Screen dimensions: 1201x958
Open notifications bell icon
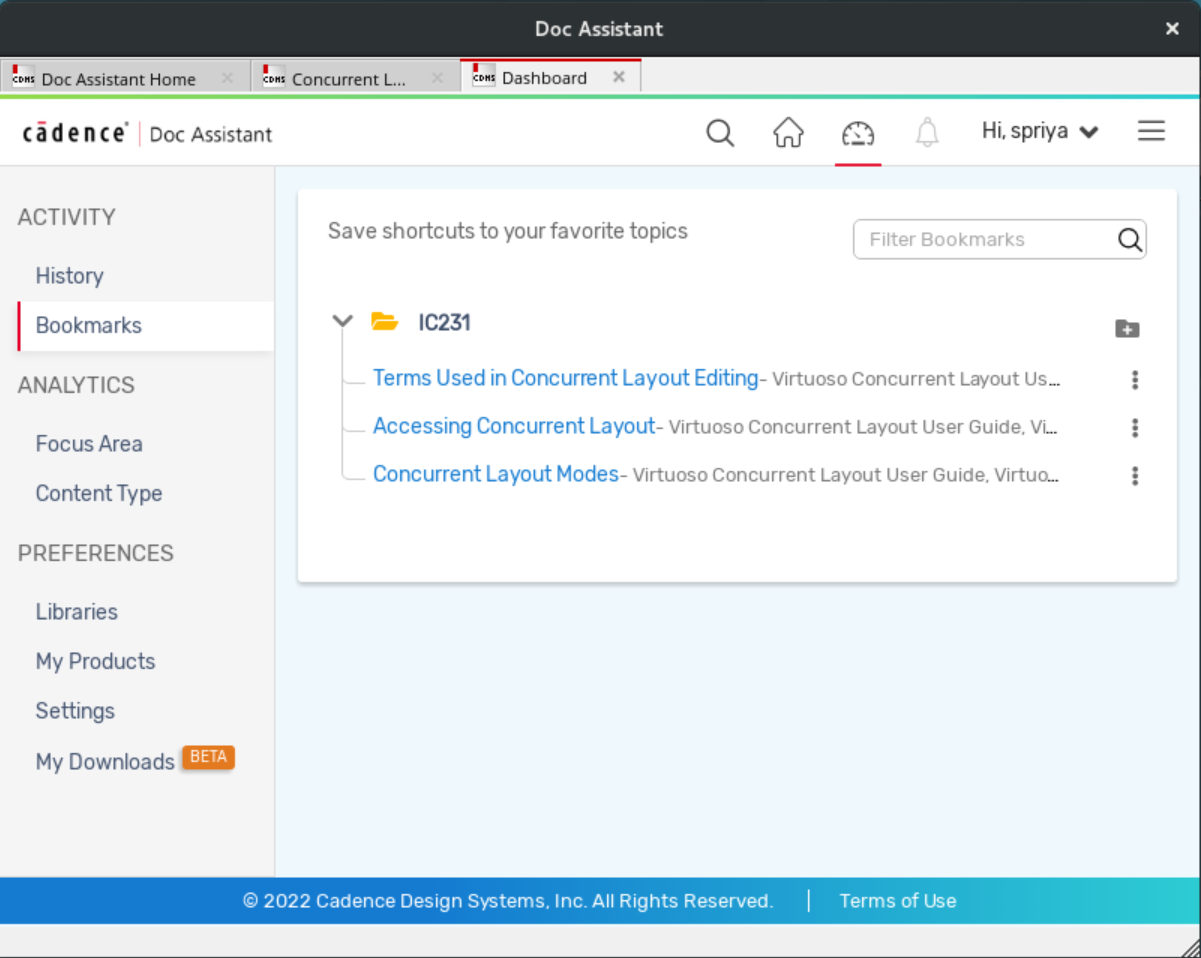coord(928,132)
